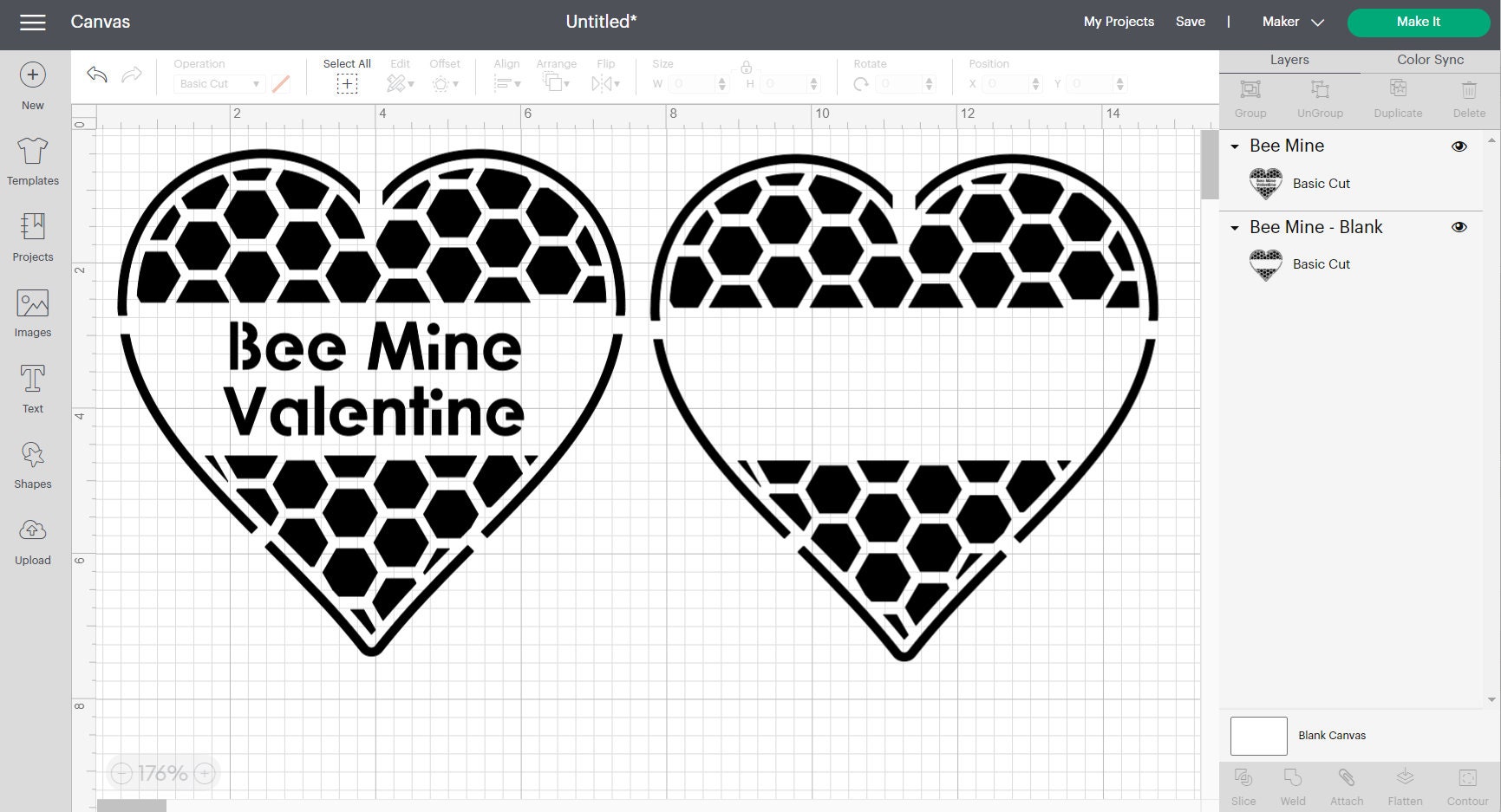
Task: Open the Upload panel
Action: pos(33,541)
